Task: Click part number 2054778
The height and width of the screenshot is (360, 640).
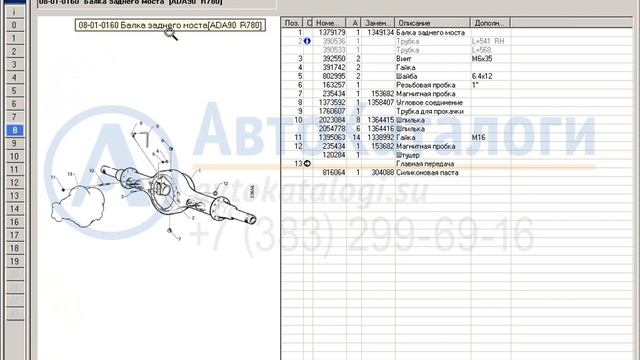Action: click(332, 129)
